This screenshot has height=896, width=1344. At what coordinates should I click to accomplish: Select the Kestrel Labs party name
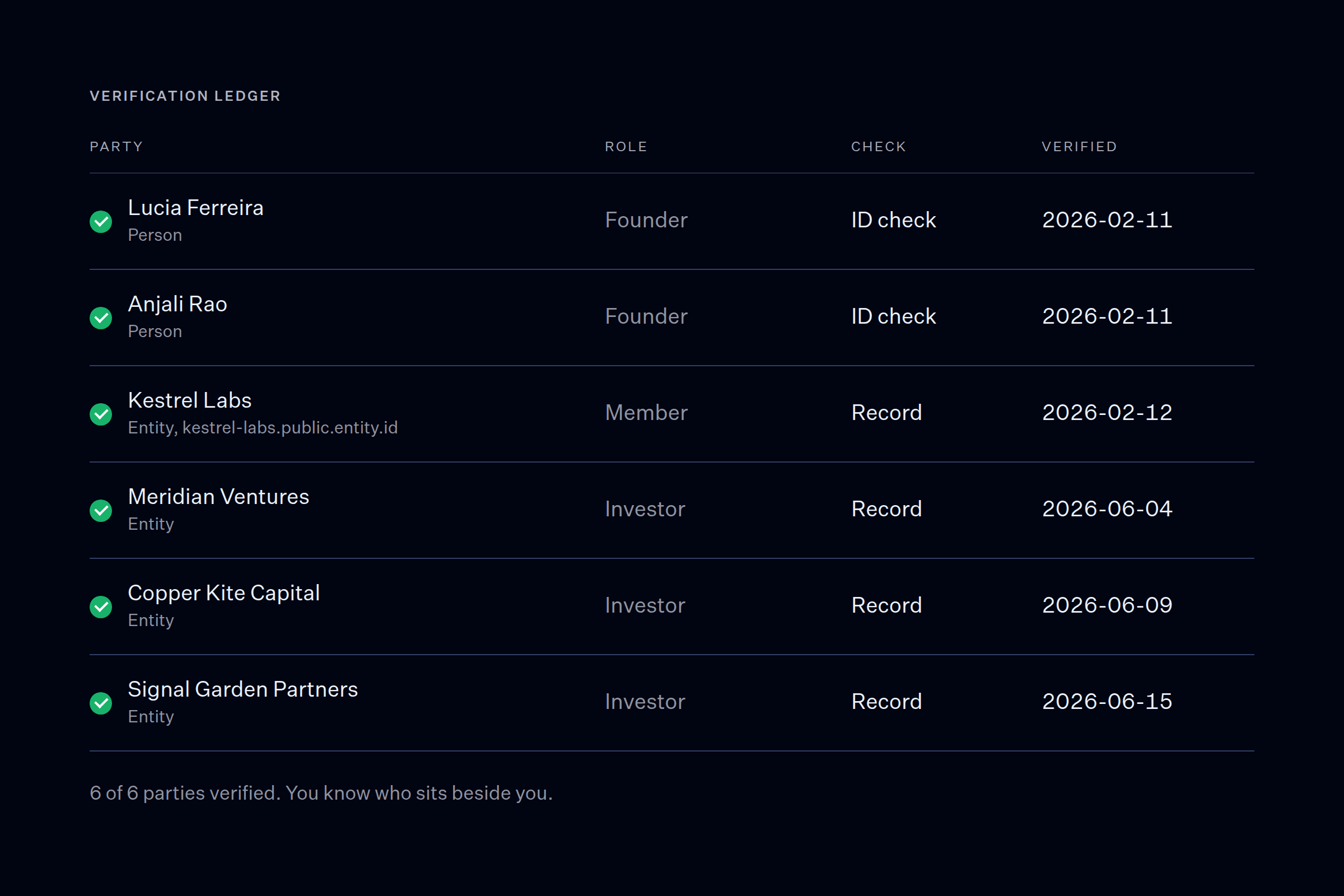point(190,400)
